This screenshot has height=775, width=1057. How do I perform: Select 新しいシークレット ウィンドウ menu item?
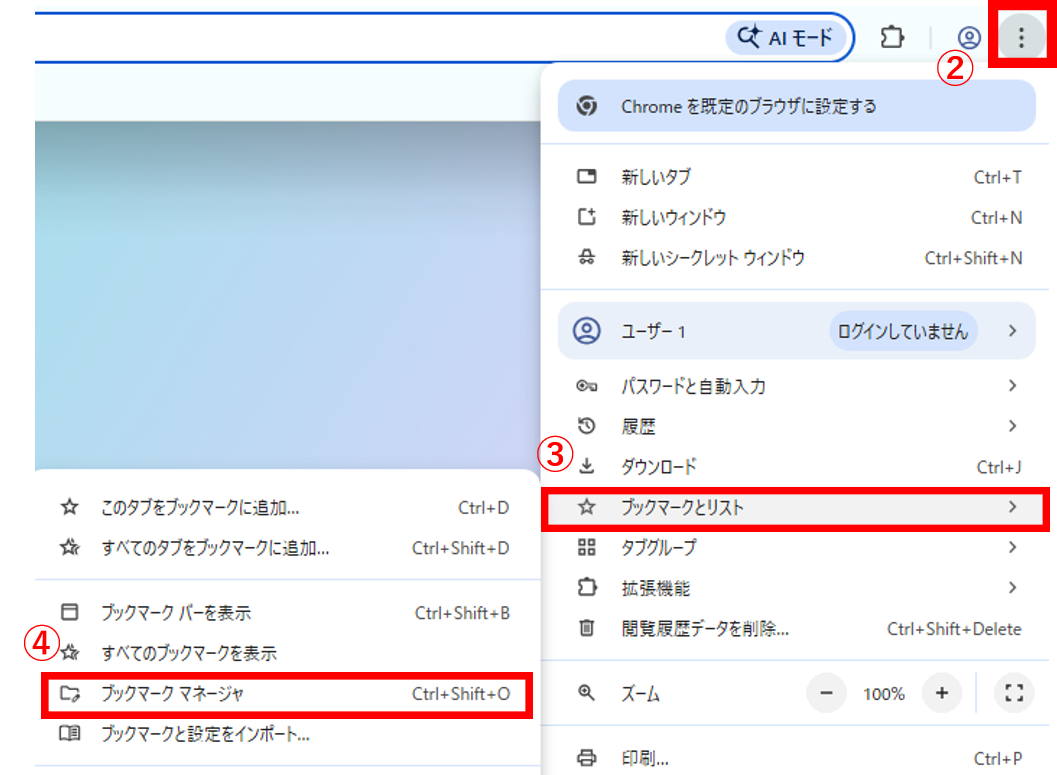coord(712,258)
